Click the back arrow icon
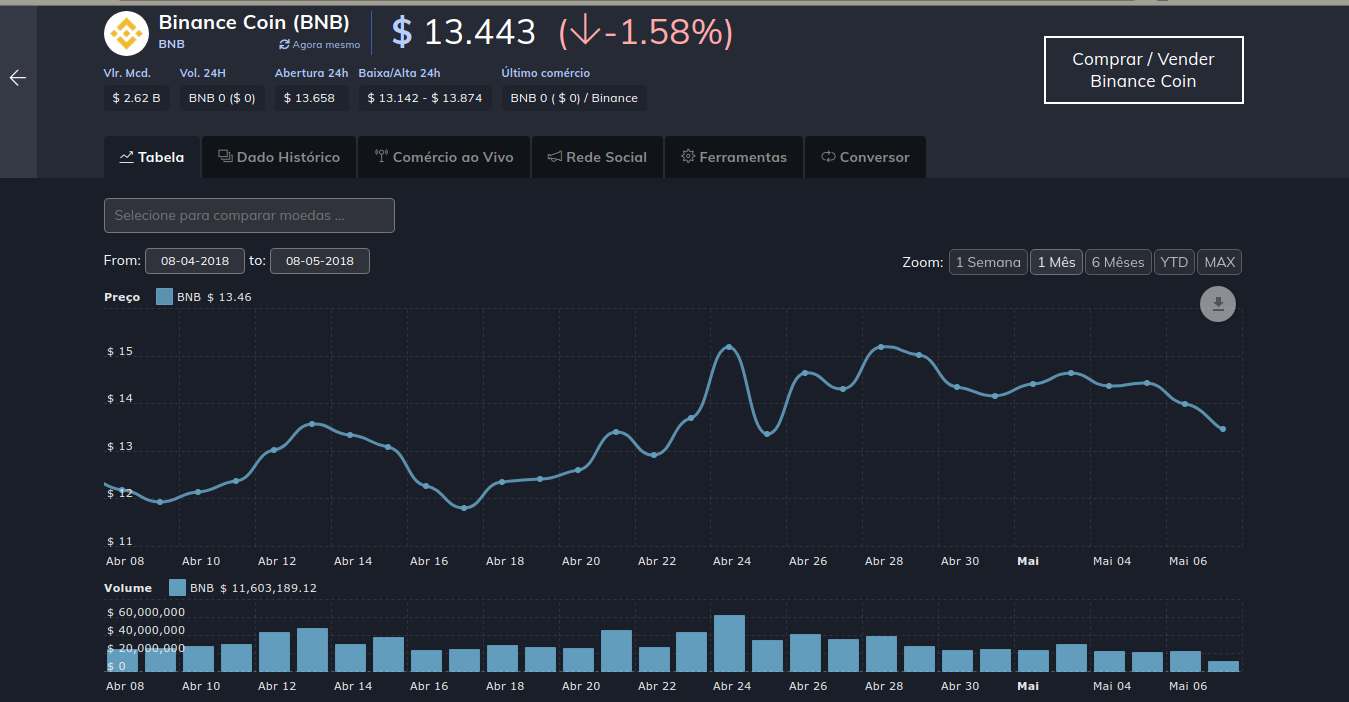The width and height of the screenshot is (1349, 702). [17, 78]
